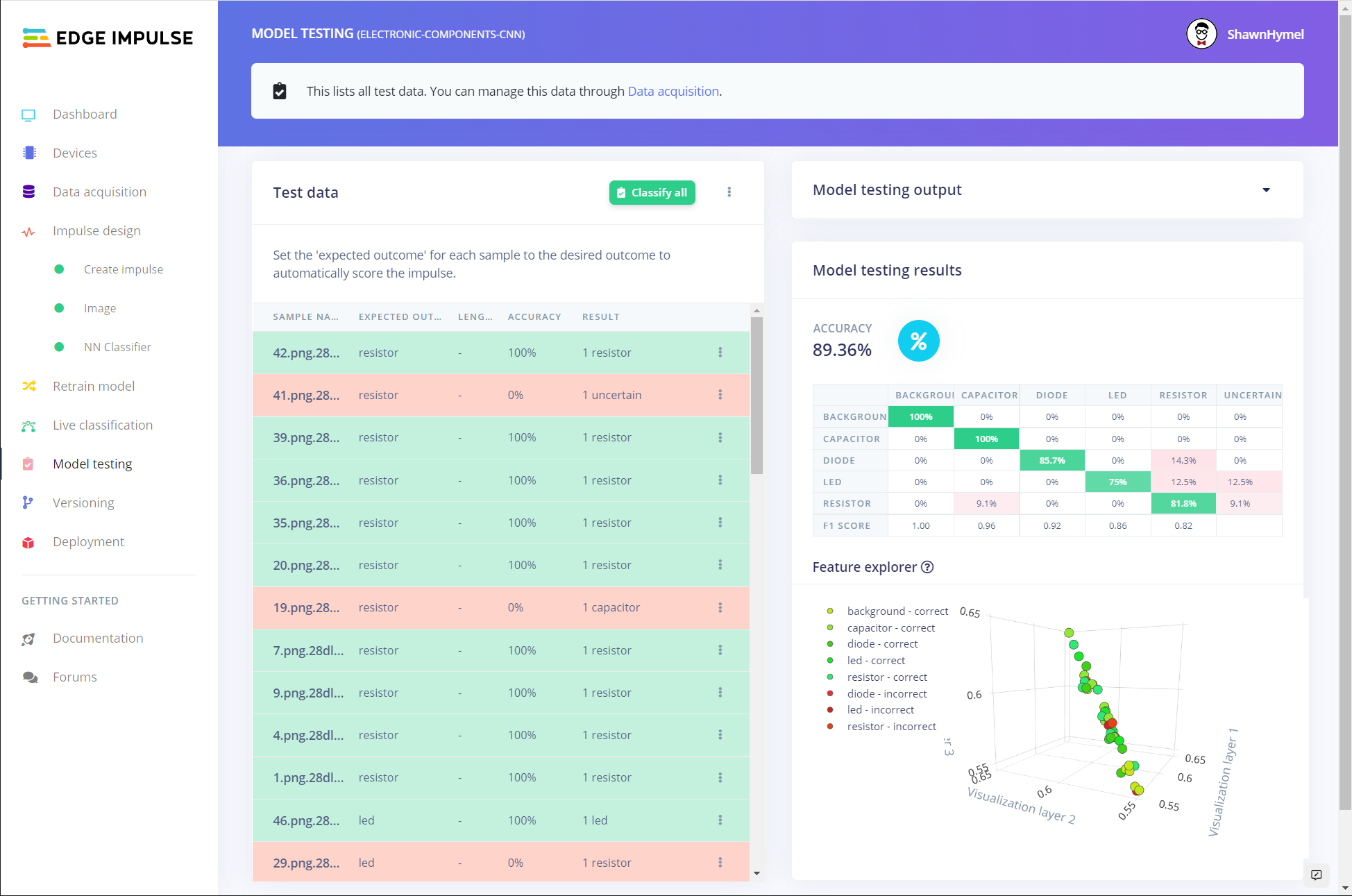Open the Create impulse submenu item
This screenshot has width=1352, height=896.
pos(124,269)
